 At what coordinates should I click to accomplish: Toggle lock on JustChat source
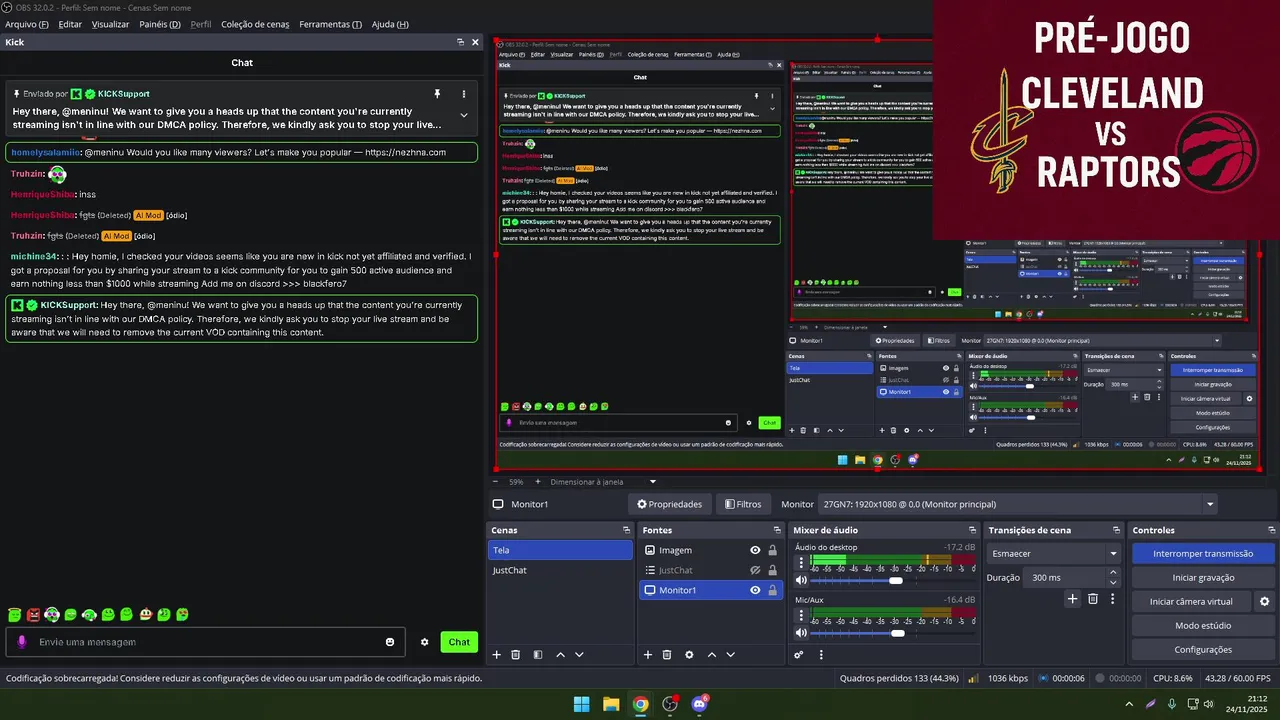click(772, 570)
